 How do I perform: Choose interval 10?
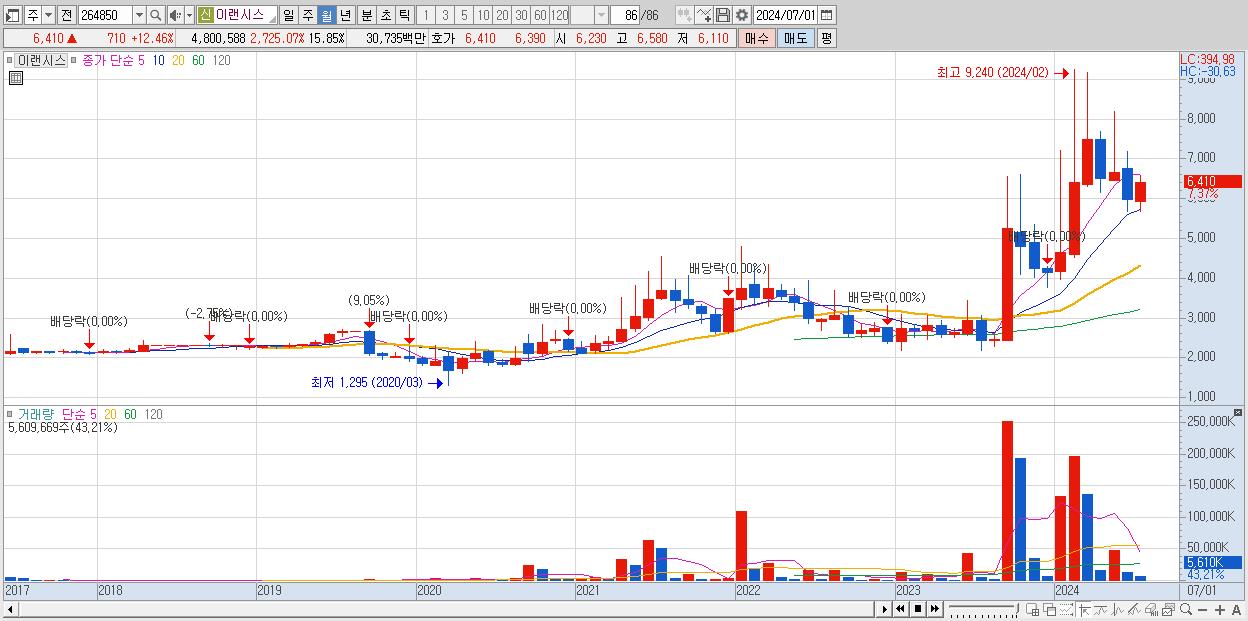coord(483,15)
